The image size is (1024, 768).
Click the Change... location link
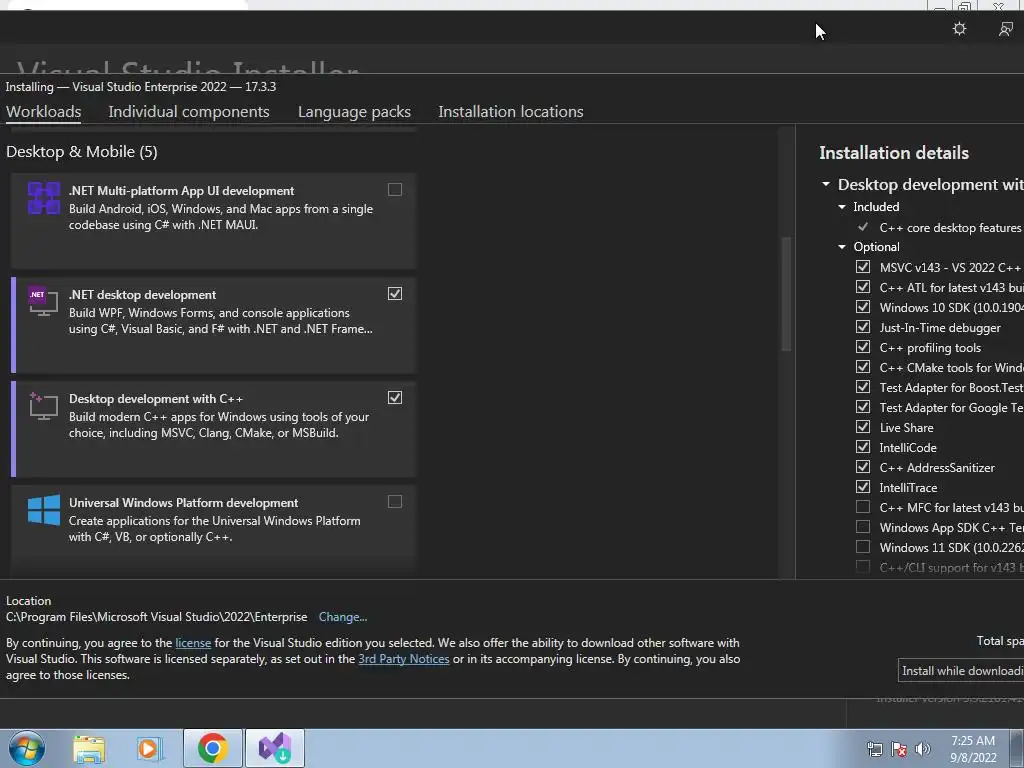[343, 617]
